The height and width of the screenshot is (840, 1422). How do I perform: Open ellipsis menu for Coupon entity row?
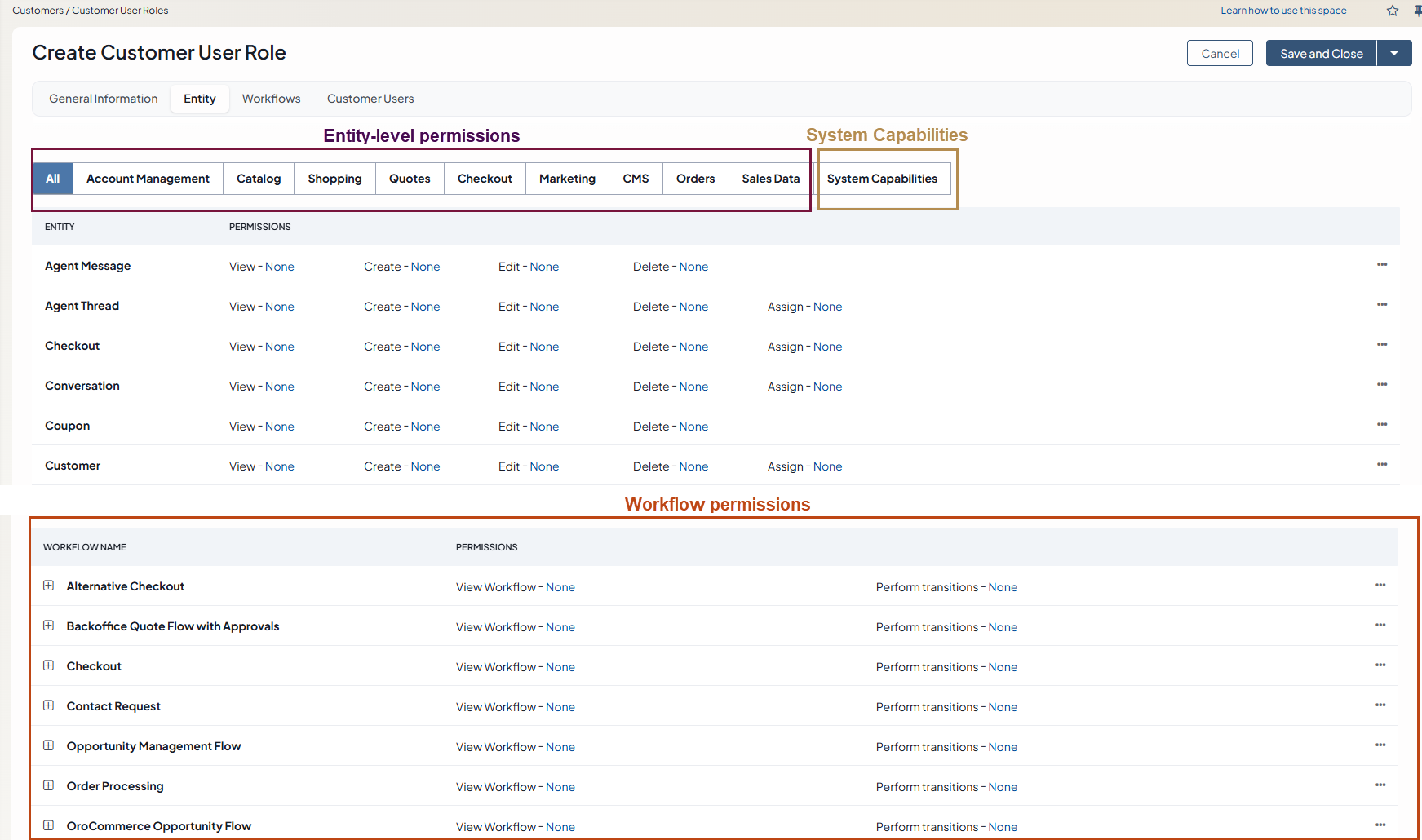point(1382,425)
